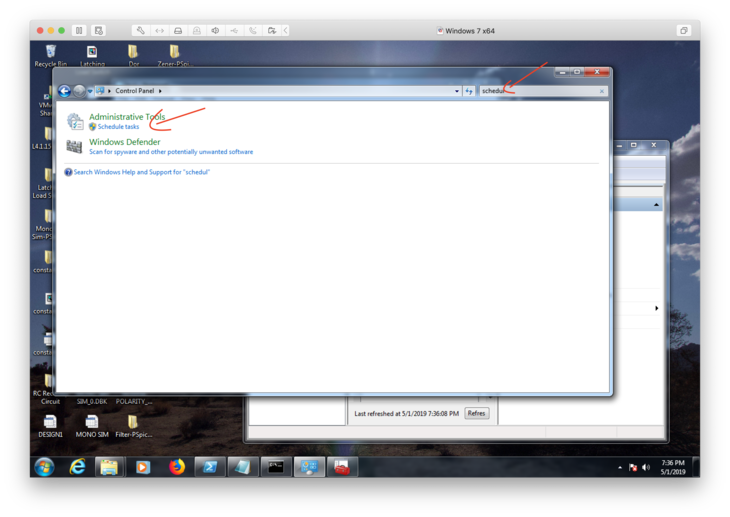
Task: Click the VMware shared folders icon
Action: pos(271,31)
